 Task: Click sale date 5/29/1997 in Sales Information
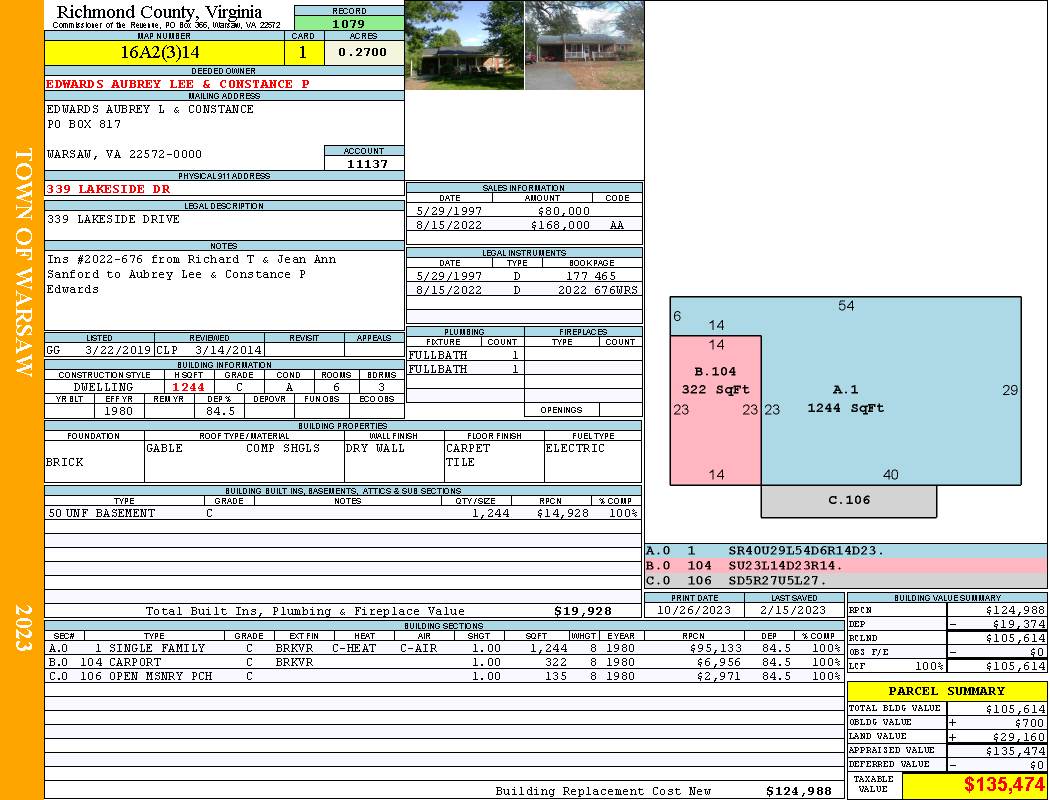pyautogui.click(x=449, y=211)
